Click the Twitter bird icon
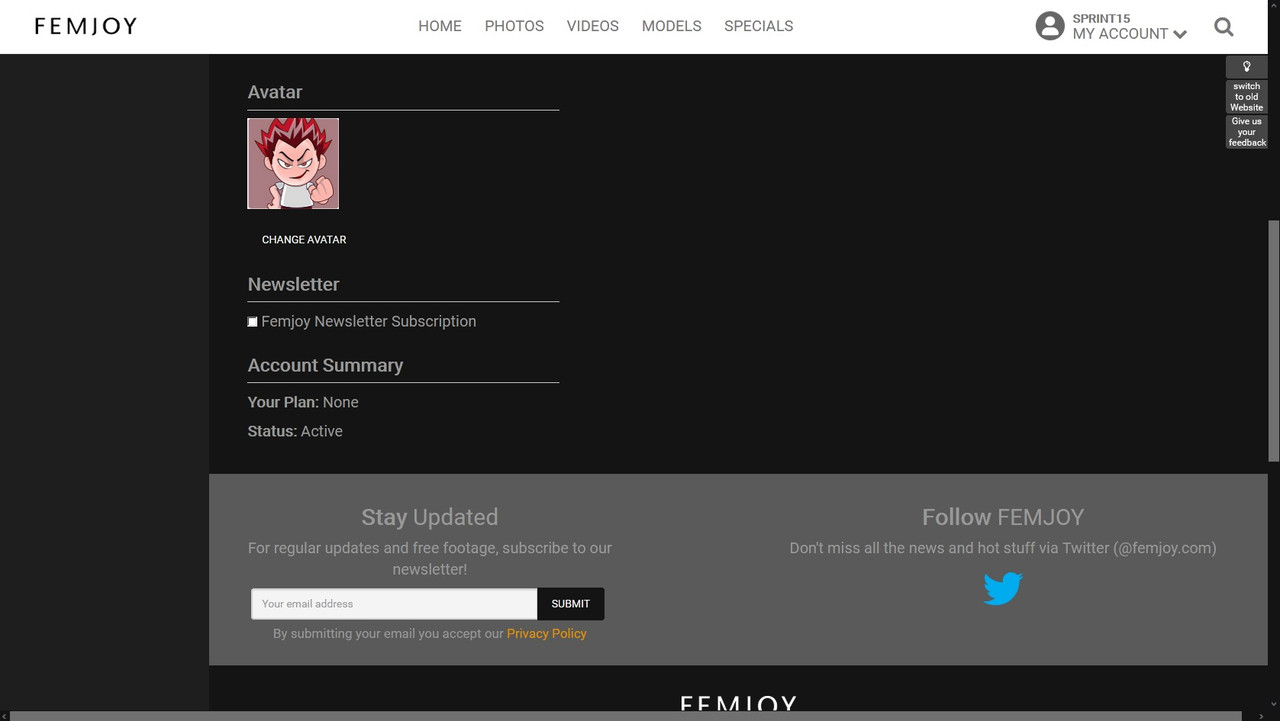This screenshot has width=1280, height=721. (1002, 588)
